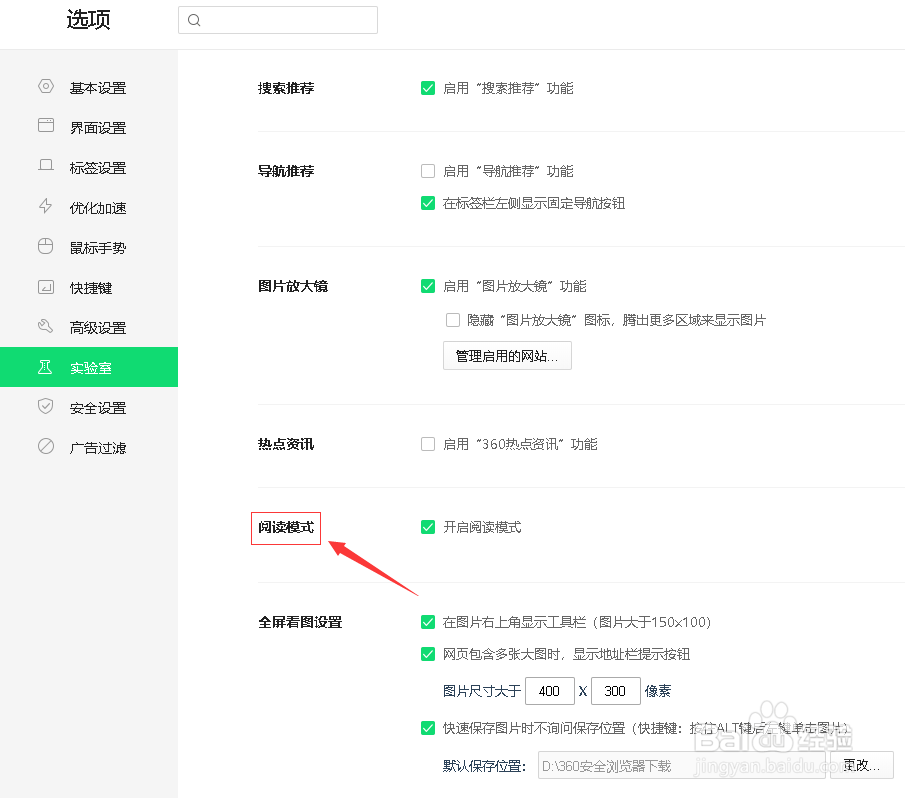Viewport: 905px width, 798px height.
Task: Click the 基本设置 hexagon icon
Action: (x=45, y=87)
